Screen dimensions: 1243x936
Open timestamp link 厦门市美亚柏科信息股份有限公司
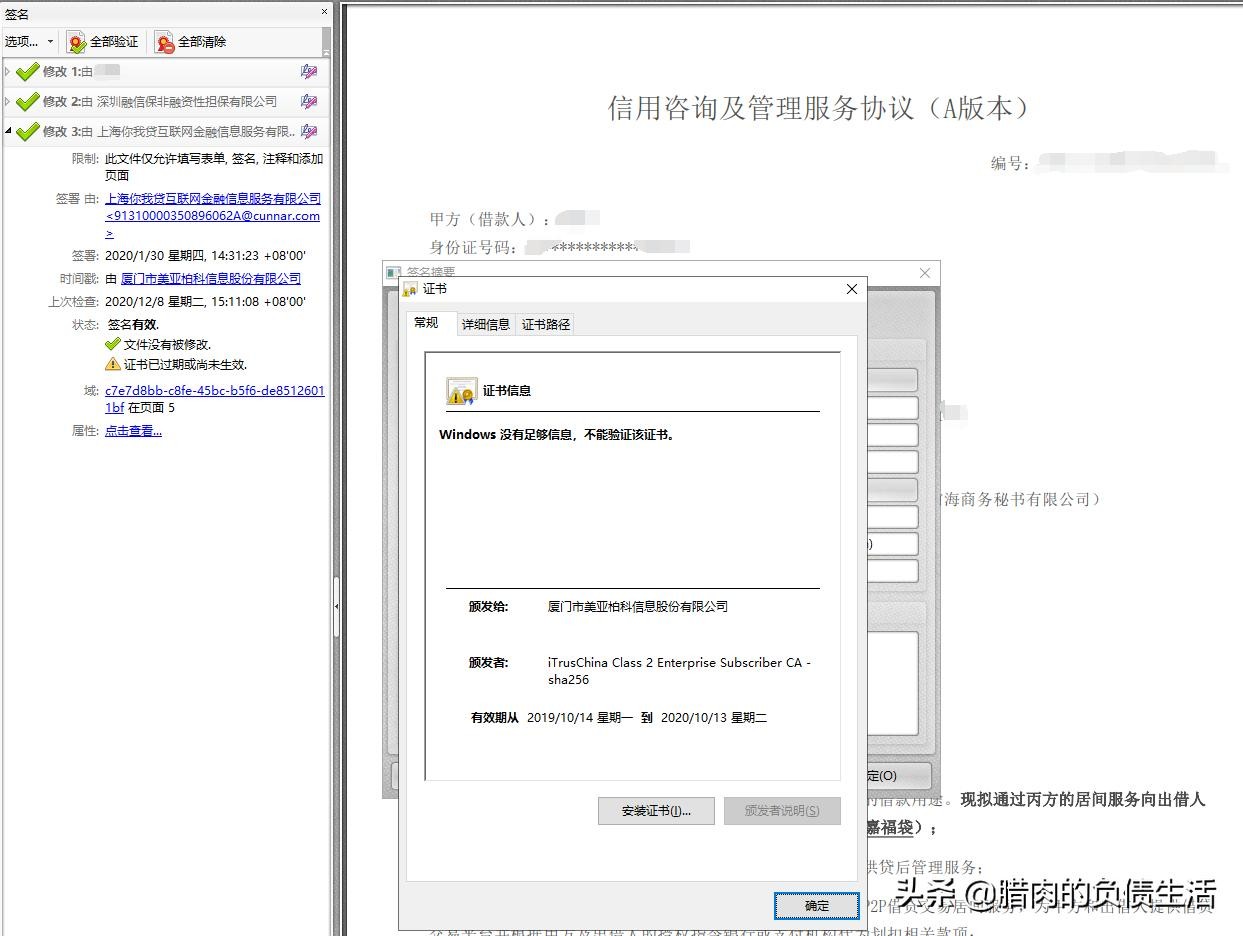coord(210,279)
